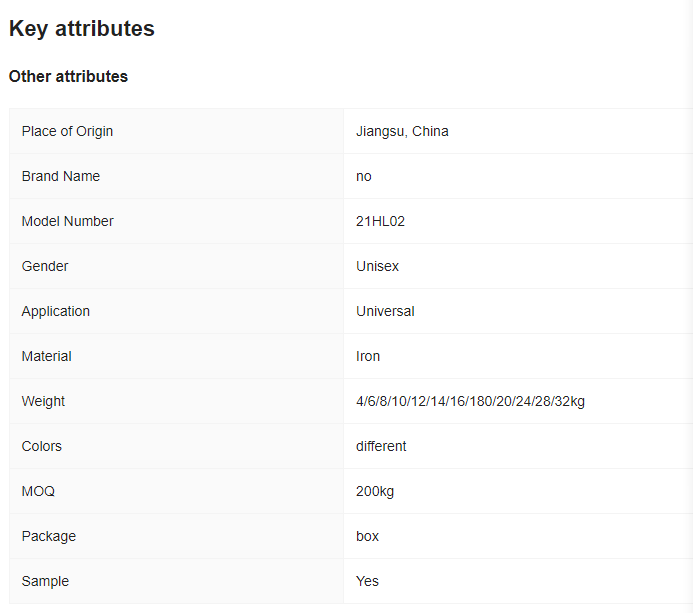This screenshot has width=693, height=613.
Task: Click the Unisex value
Action: pos(378,266)
